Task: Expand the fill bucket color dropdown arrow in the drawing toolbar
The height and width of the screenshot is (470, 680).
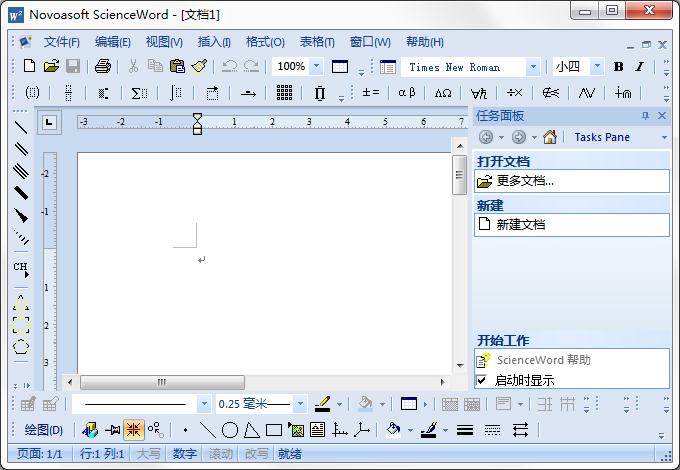Action: pyautogui.click(x=410, y=430)
